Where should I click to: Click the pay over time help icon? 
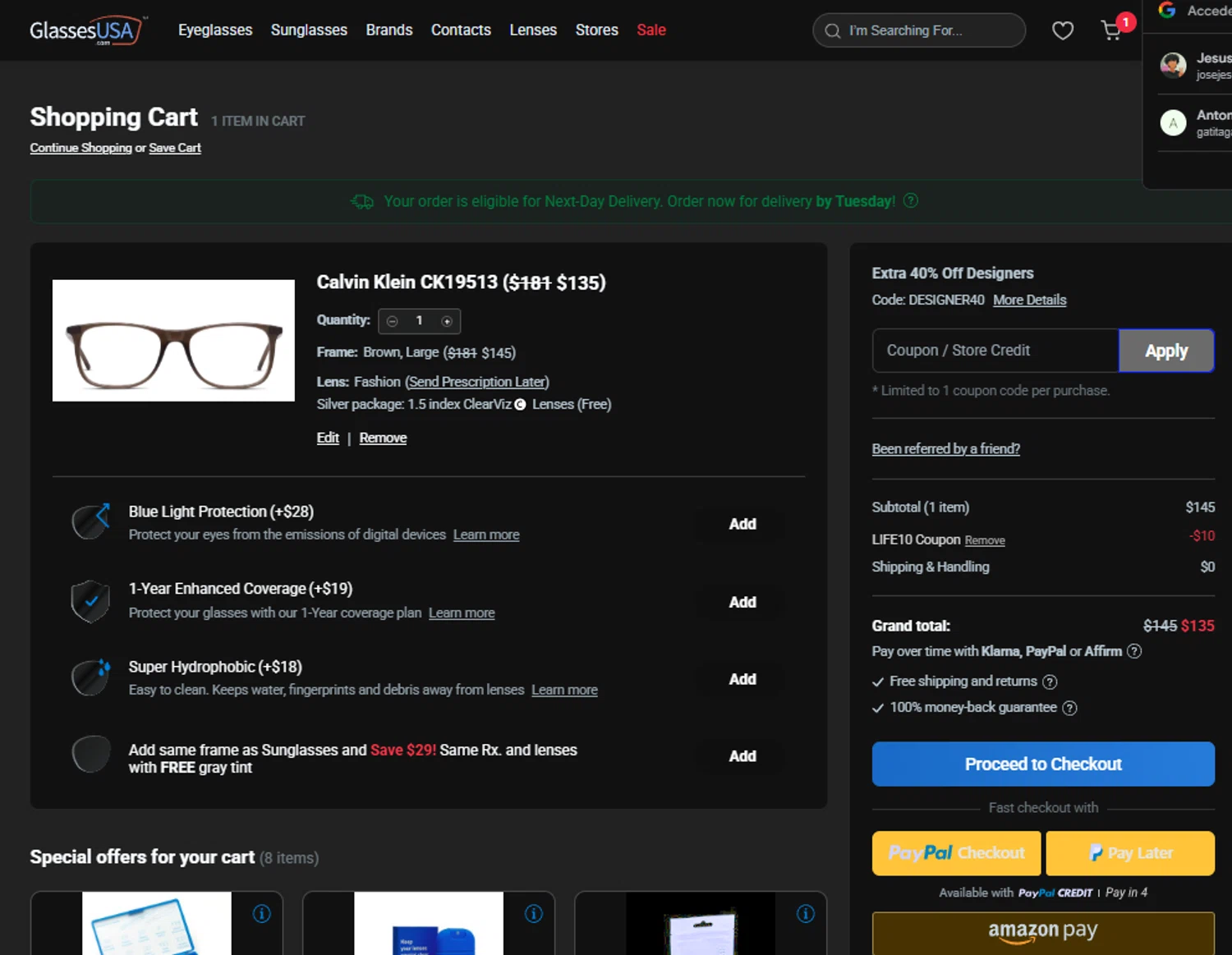[1134, 651]
